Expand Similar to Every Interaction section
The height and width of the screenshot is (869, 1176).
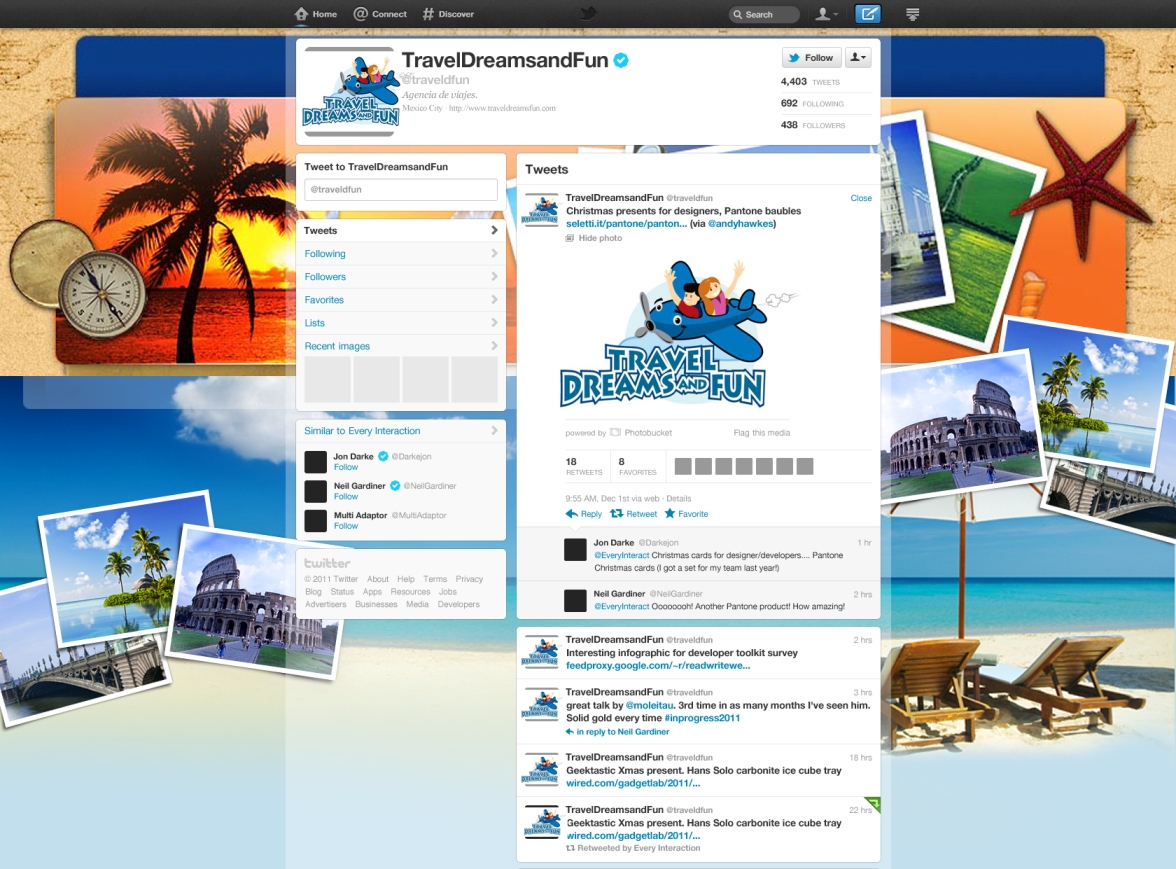[494, 431]
